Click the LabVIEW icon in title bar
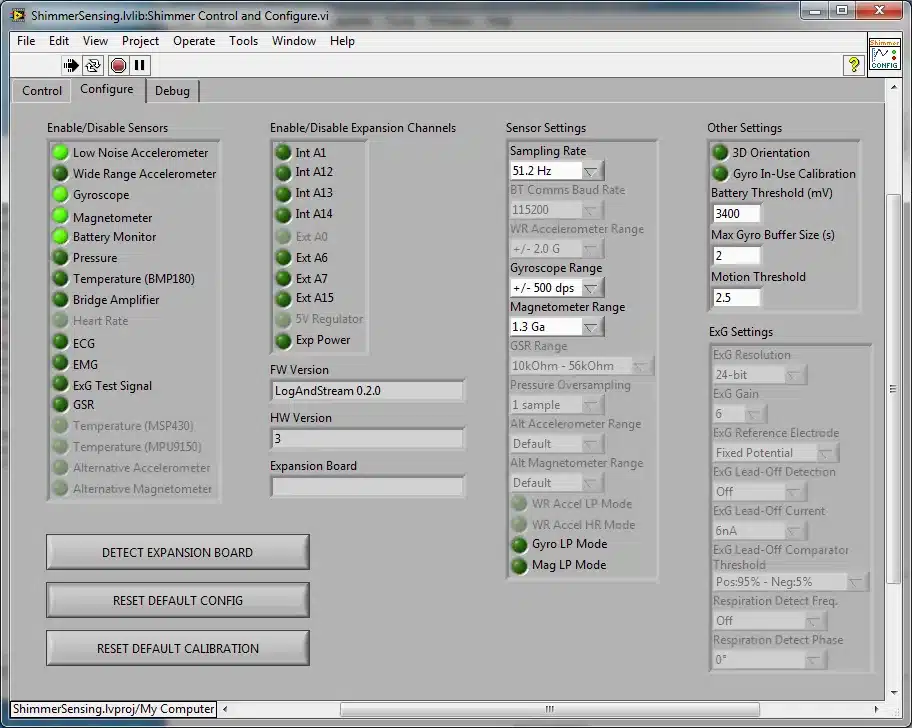This screenshot has width=912, height=728. click(19, 15)
